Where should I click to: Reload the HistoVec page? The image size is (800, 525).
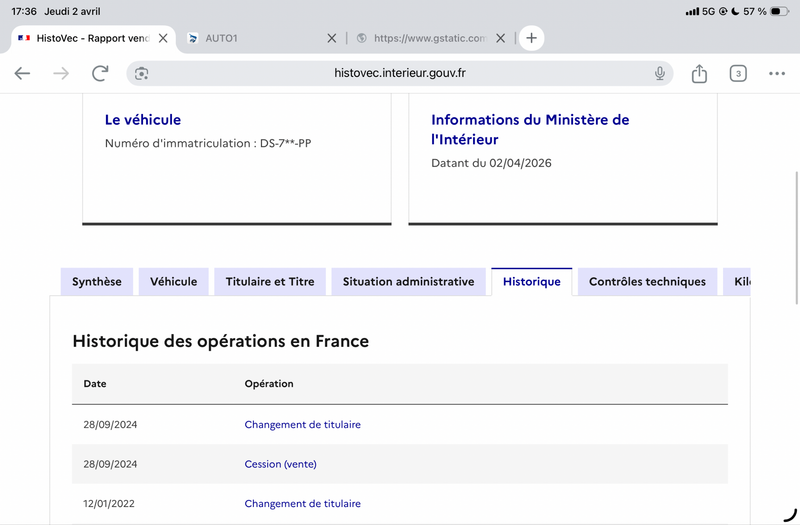[x=100, y=73]
